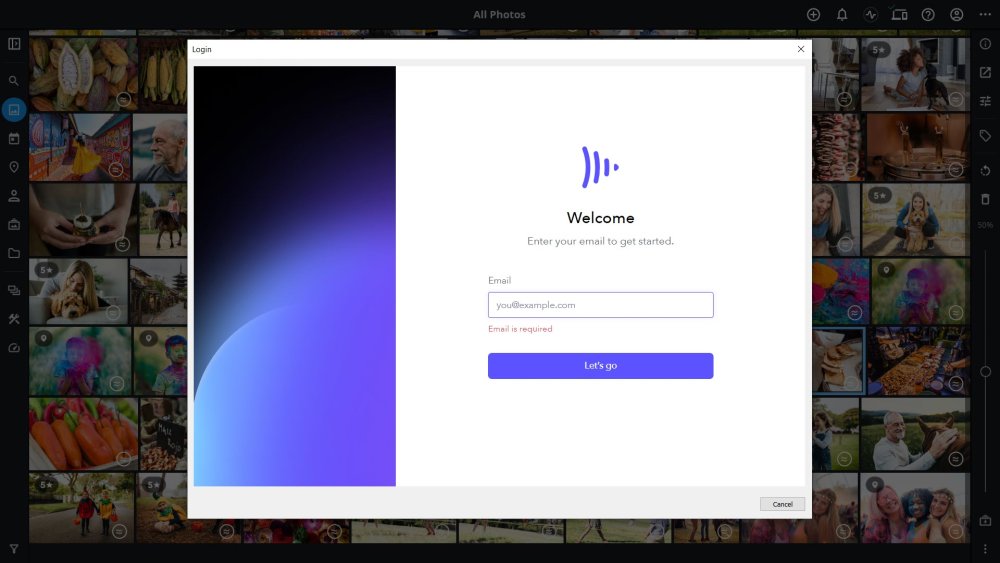The width and height of the screenshot is (1000, 563).
Task: Click the trash delete icon
Action: (x=985, y=200)
